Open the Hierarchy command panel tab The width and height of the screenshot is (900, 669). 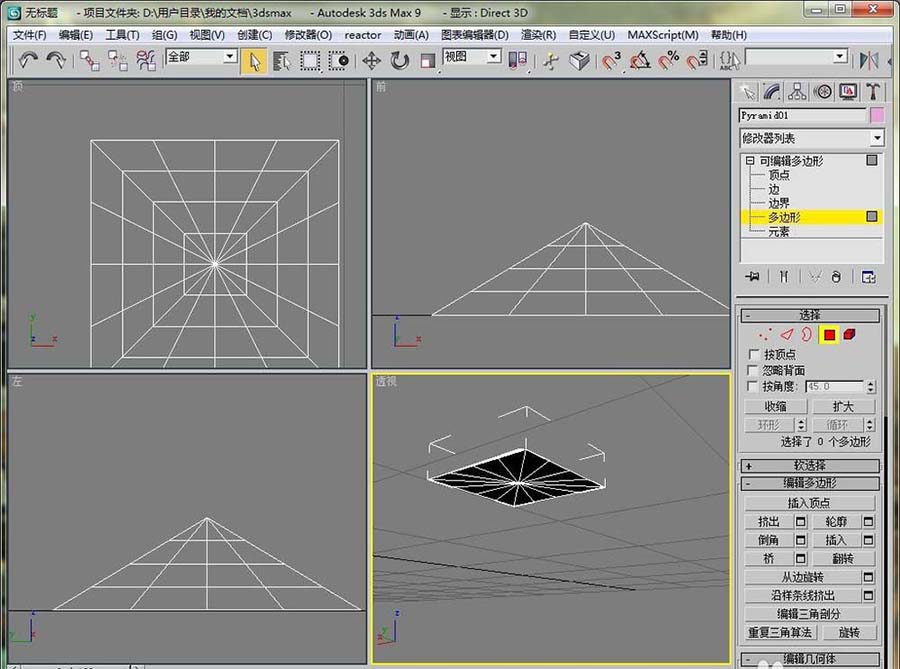797,91
